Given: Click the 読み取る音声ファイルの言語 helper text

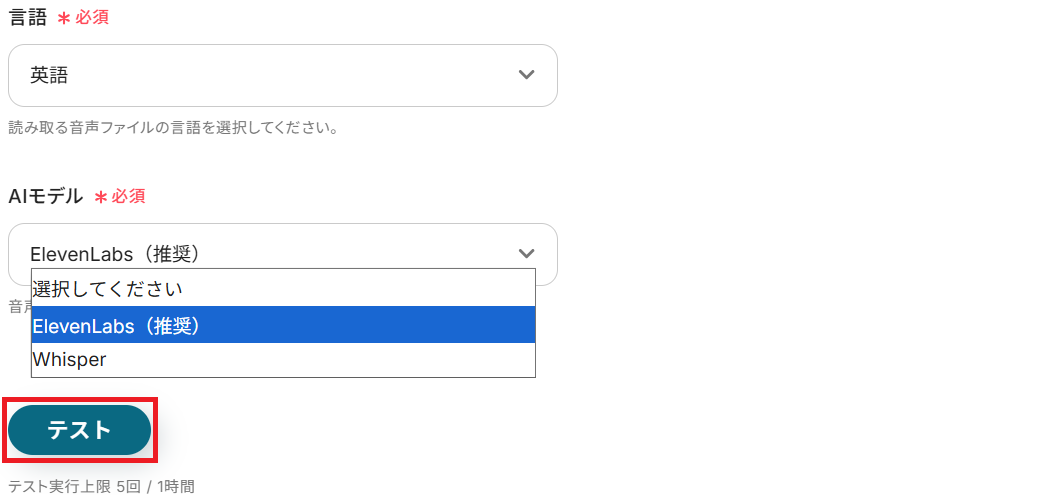Looking at the screenshot, I should pos(173,128).
